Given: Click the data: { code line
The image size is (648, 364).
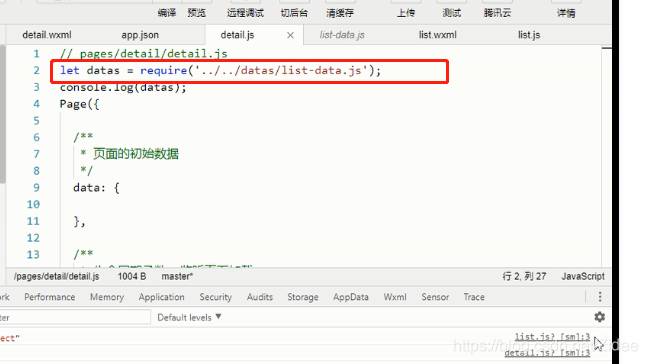Looking at the screenshot, I should coord(96,188).
